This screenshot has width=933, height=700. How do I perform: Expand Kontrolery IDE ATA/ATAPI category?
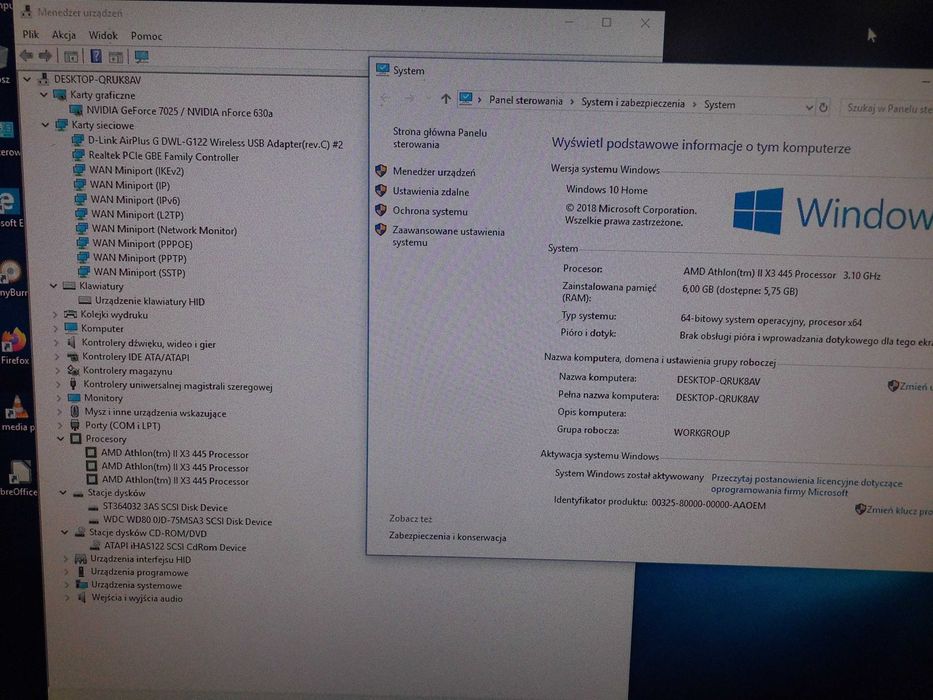pyautogui.click(x=57, y=357)
